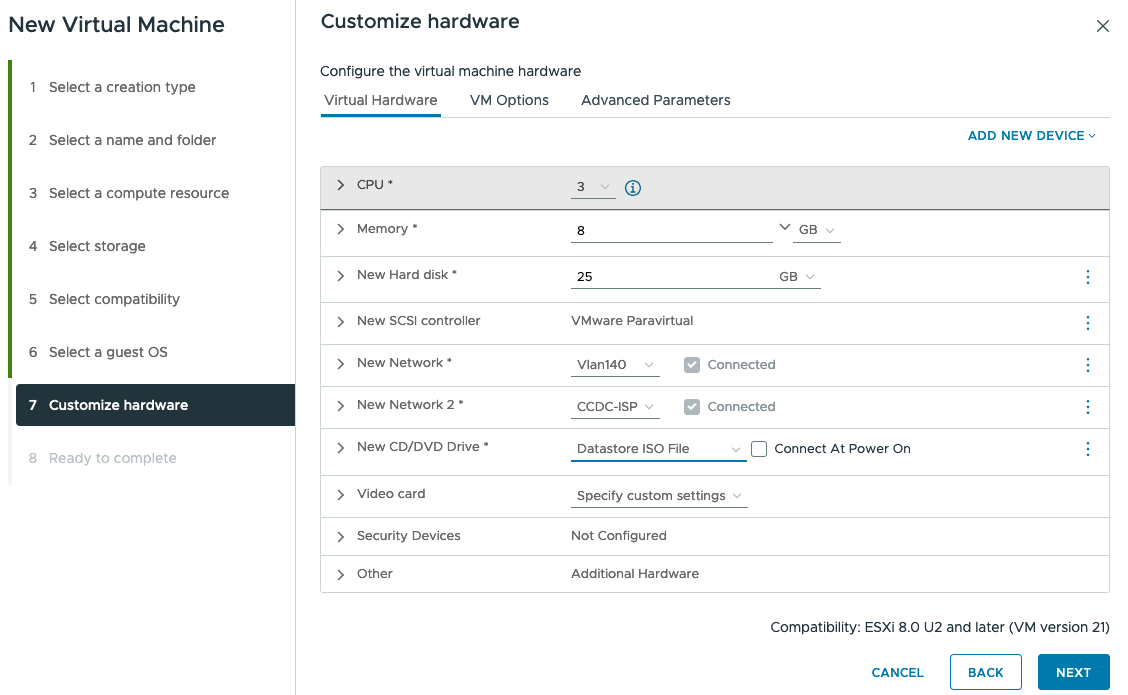Toggle Connected checkbox for Vlan140 network
Image resolution: width=1128 pixels, height=695 pixels.
click(x=692, y=365)
